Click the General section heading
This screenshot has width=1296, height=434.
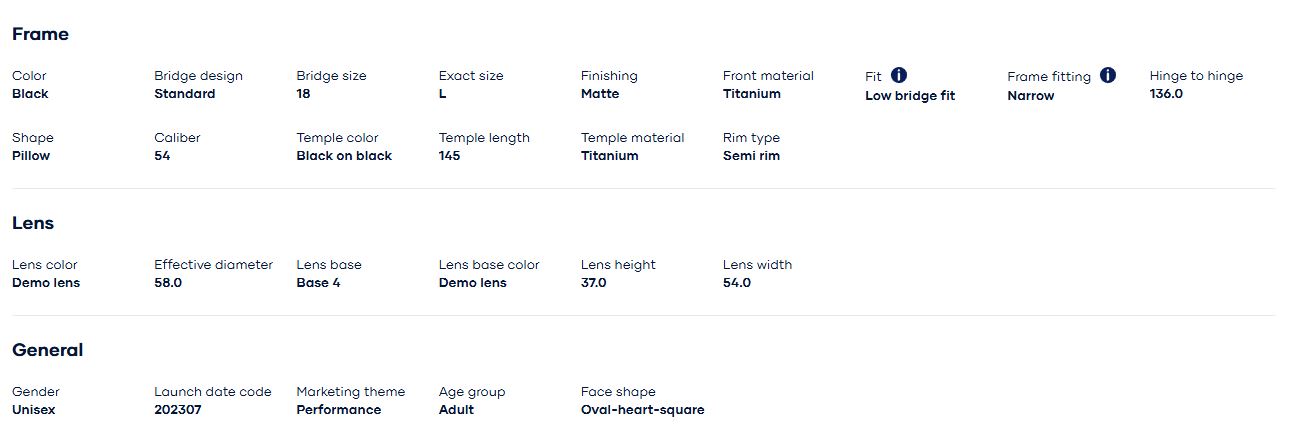click(x=47, y=350)
